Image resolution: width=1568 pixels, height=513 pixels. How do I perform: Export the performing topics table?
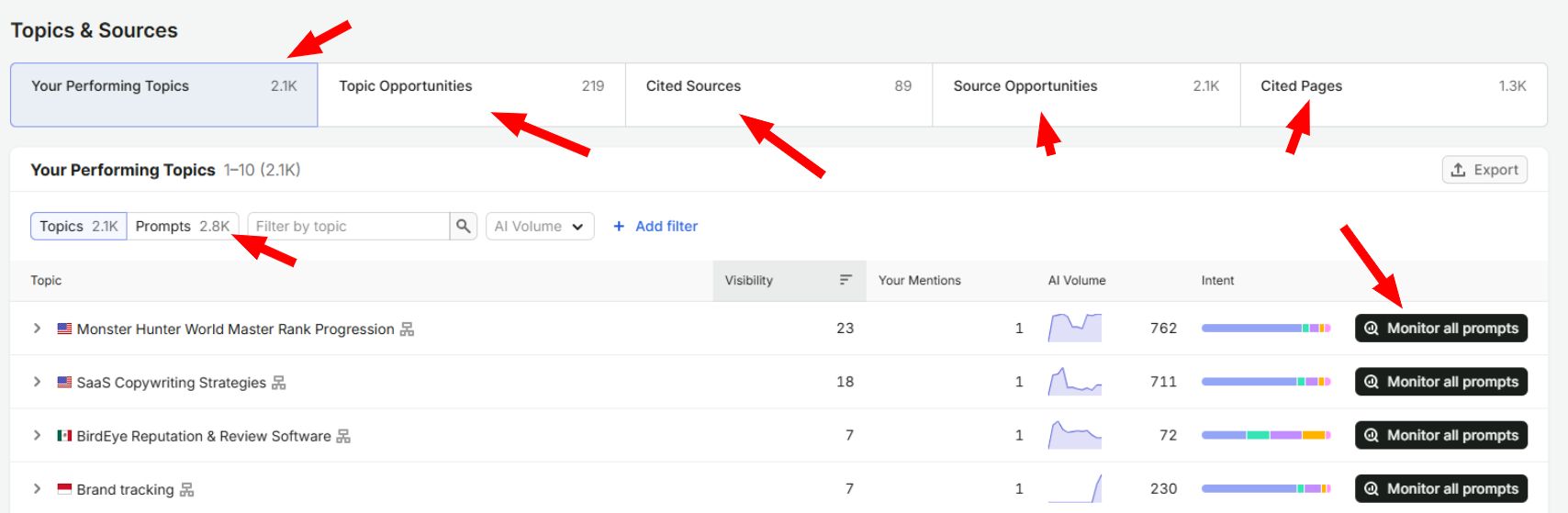click(1484, 170)
